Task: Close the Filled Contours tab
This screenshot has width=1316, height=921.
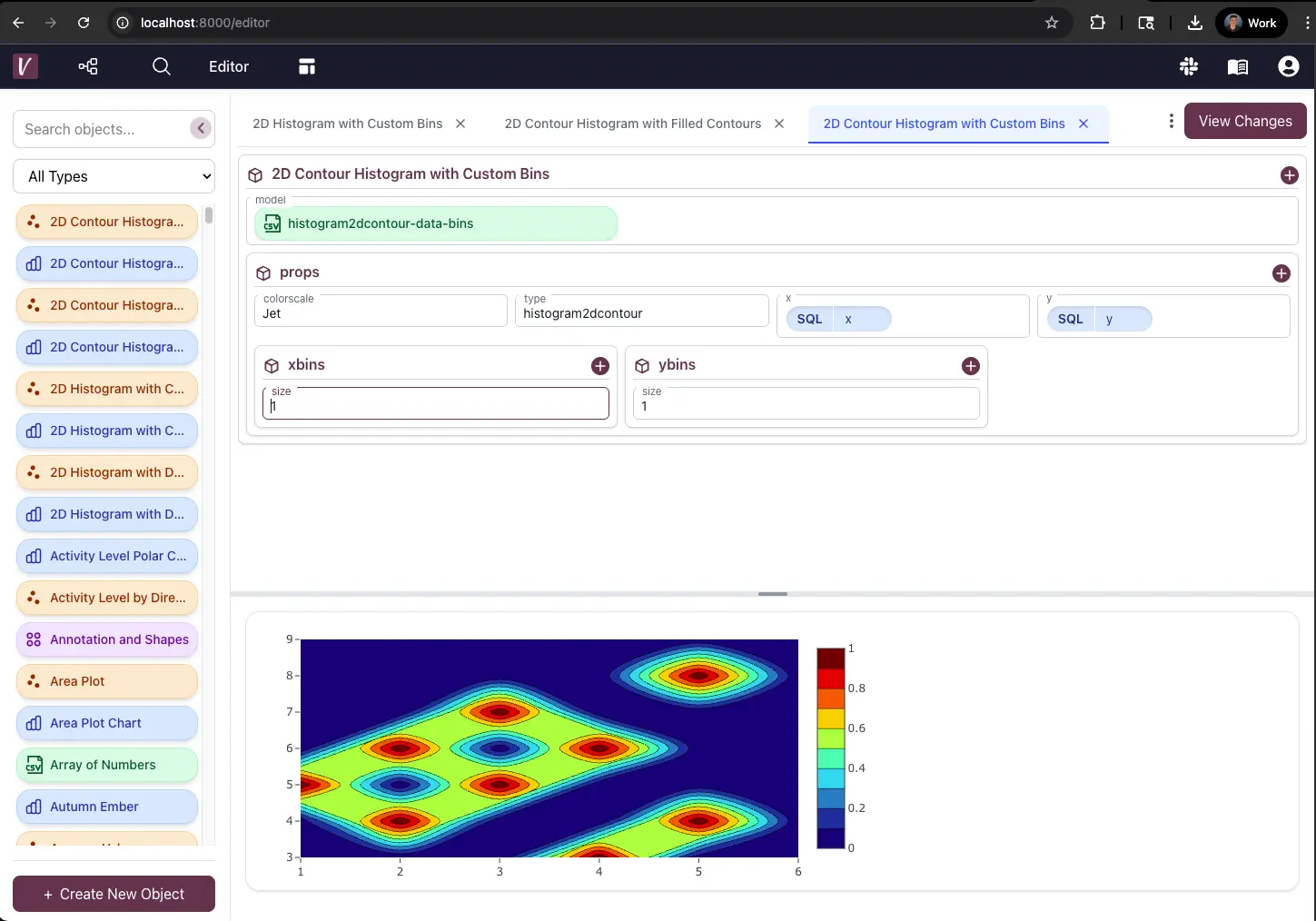Action: pyautogui.click(x=779, y=124)
